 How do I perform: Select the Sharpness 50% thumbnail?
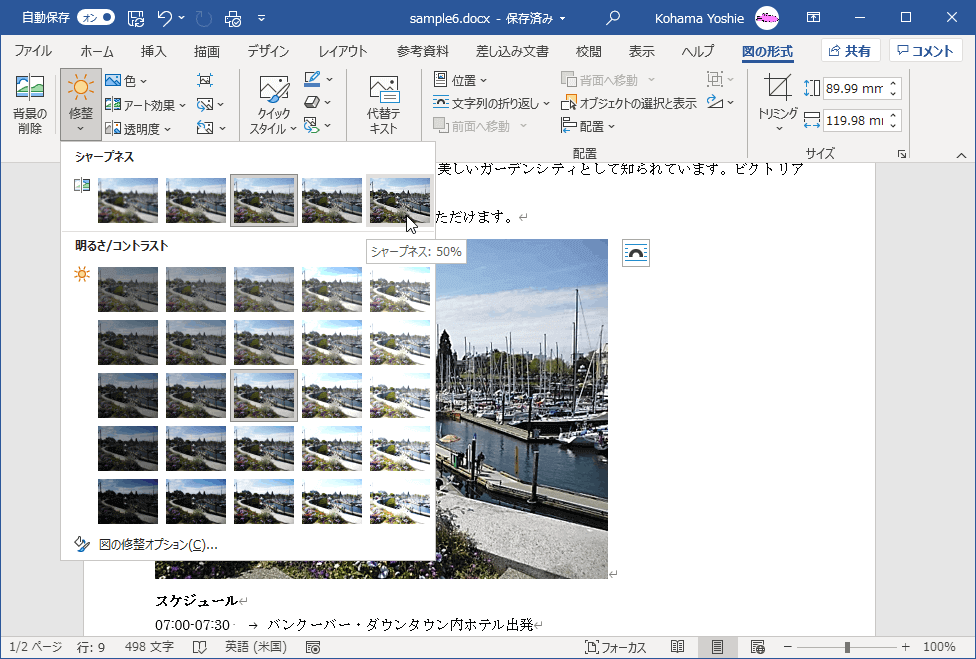point(400,200)
